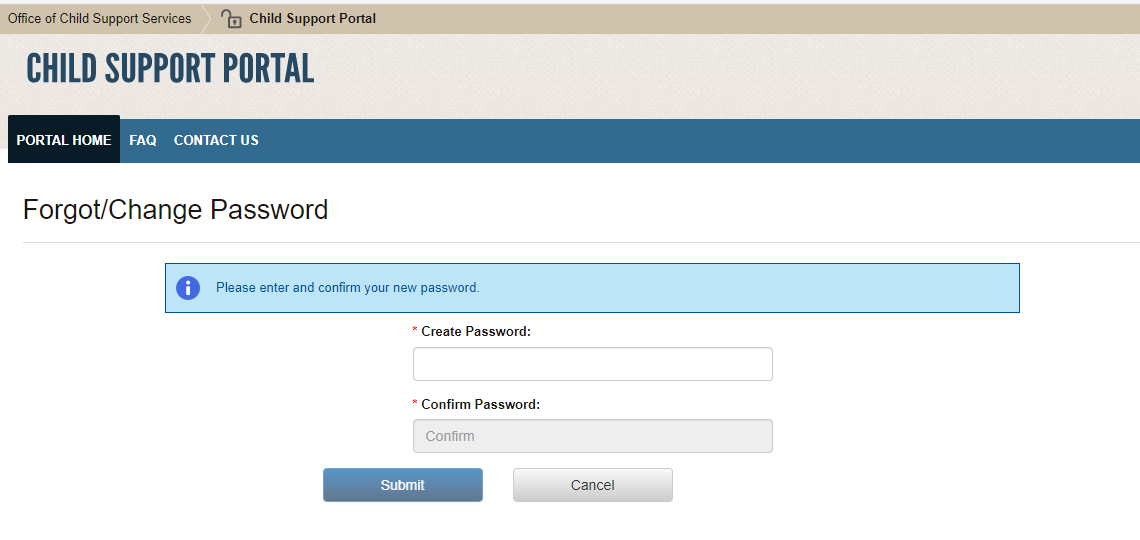Viewport: 1140px width, 540px height.
Task: Select Child Support Portal breadcrumb text
Action: [x=313, y=18]
